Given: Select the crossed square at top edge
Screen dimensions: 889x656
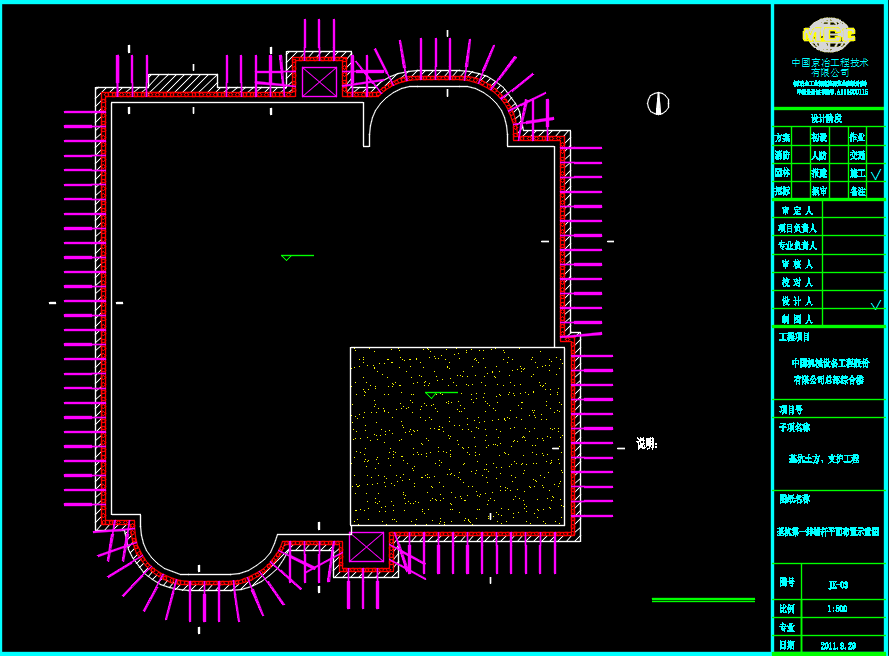Looking at the screenshot, I should (x=319, y=81).
